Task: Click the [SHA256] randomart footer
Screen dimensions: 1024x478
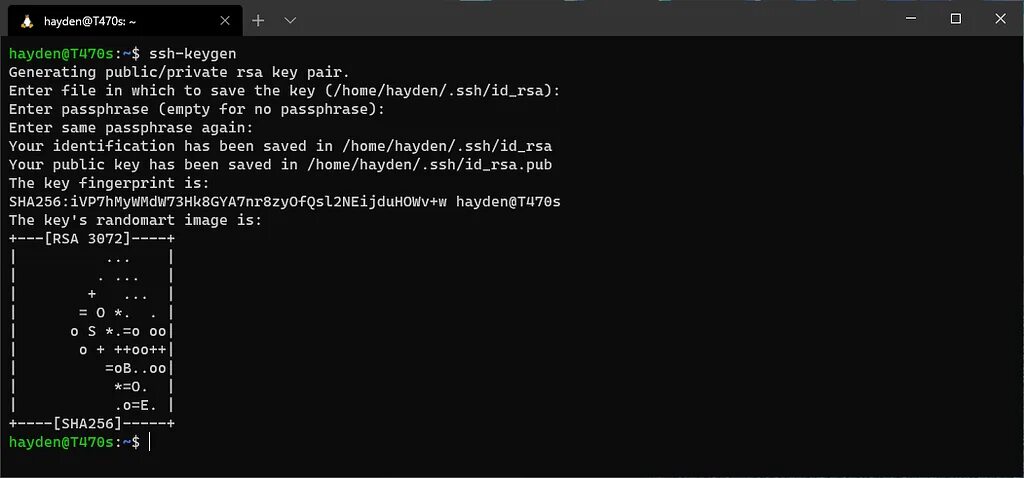Action: 88,424
